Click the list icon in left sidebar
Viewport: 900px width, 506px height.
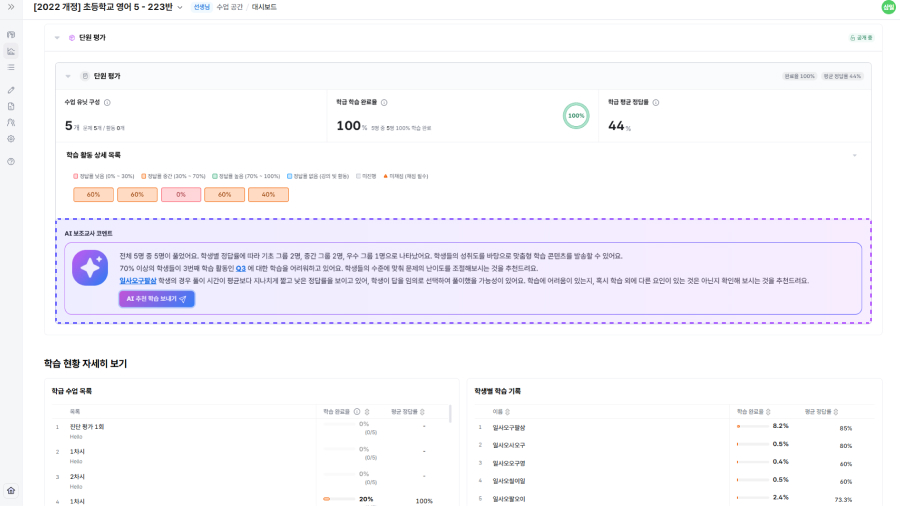[x=11, y=67]
